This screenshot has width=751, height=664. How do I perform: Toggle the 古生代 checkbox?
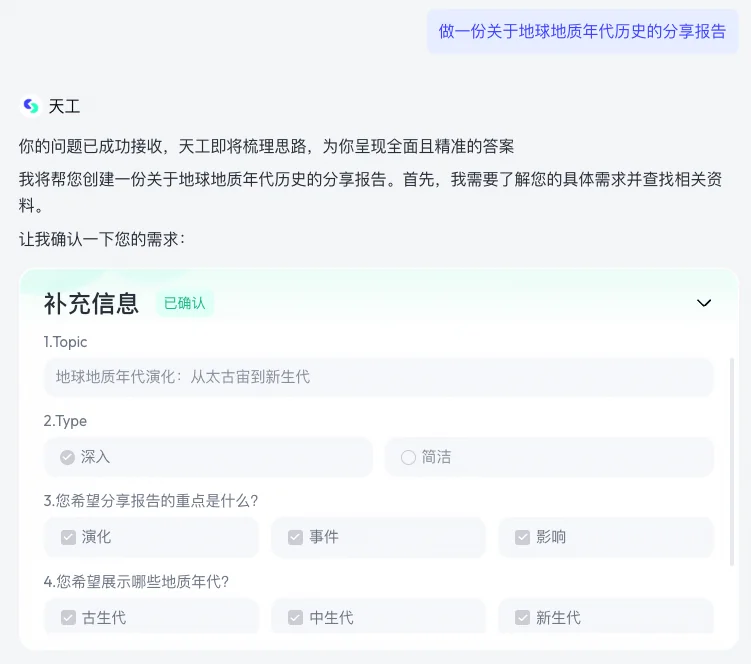click(68, 617)
